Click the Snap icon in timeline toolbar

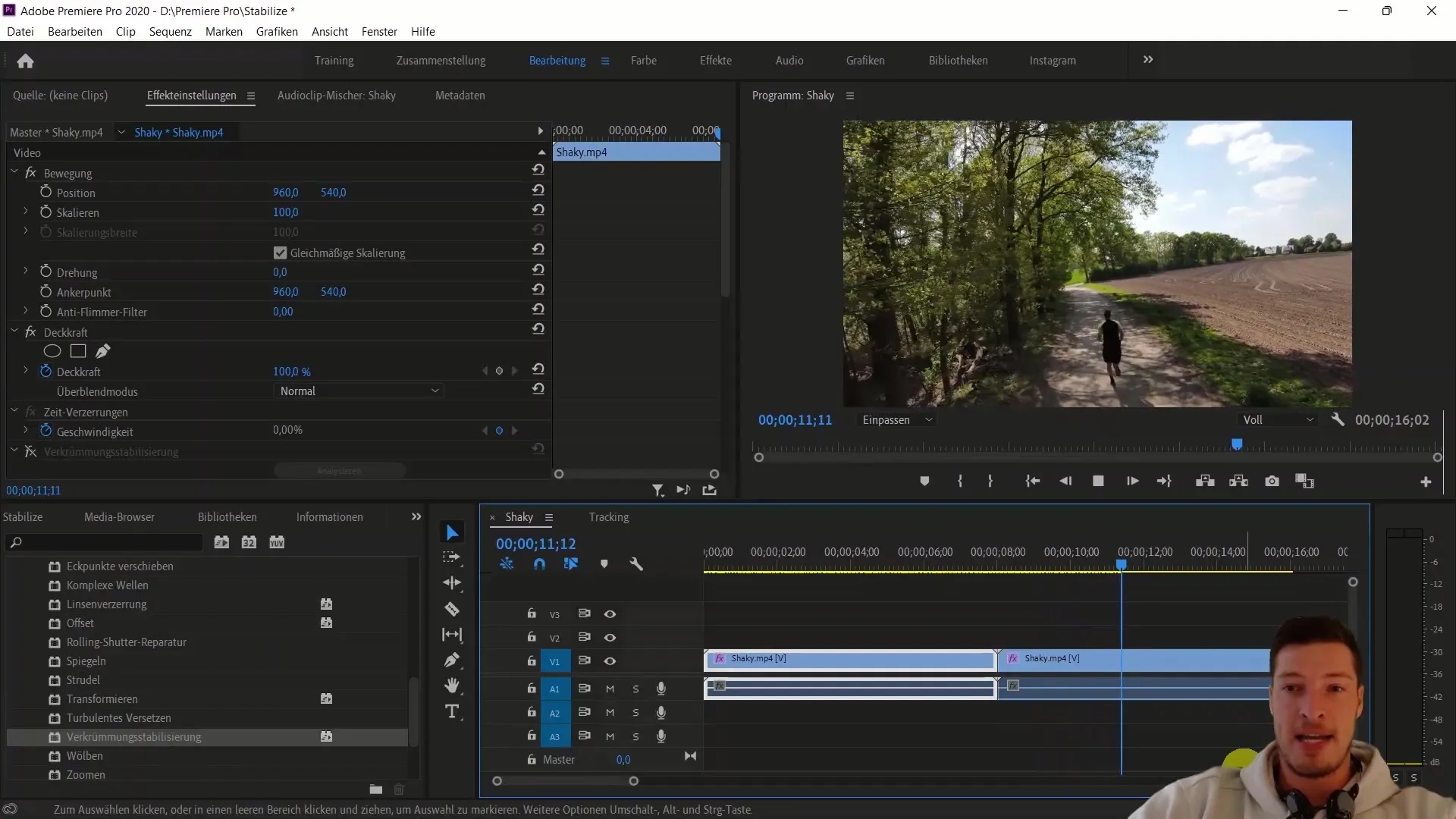click(x=539, y=563)
